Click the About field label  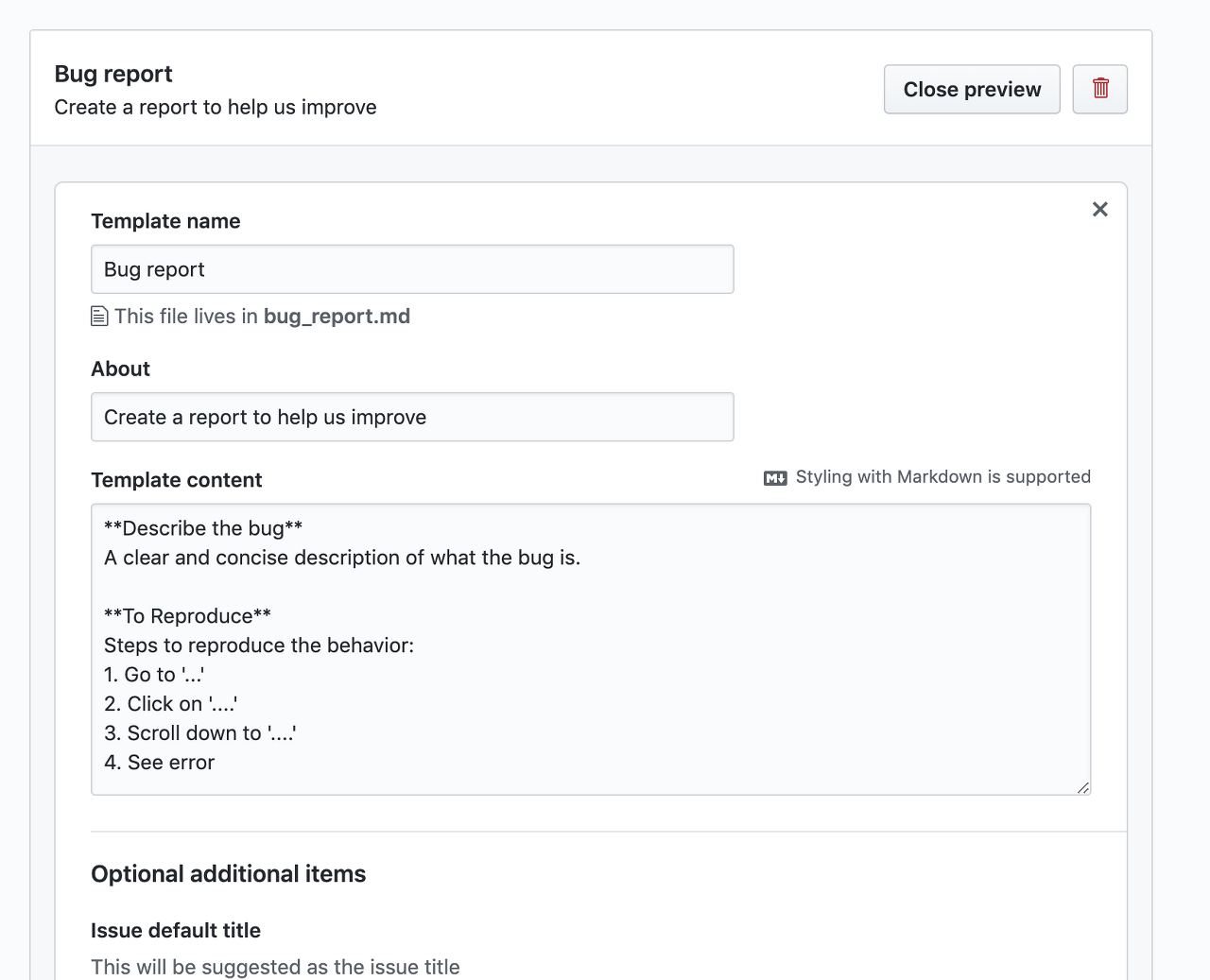point(120,369)
